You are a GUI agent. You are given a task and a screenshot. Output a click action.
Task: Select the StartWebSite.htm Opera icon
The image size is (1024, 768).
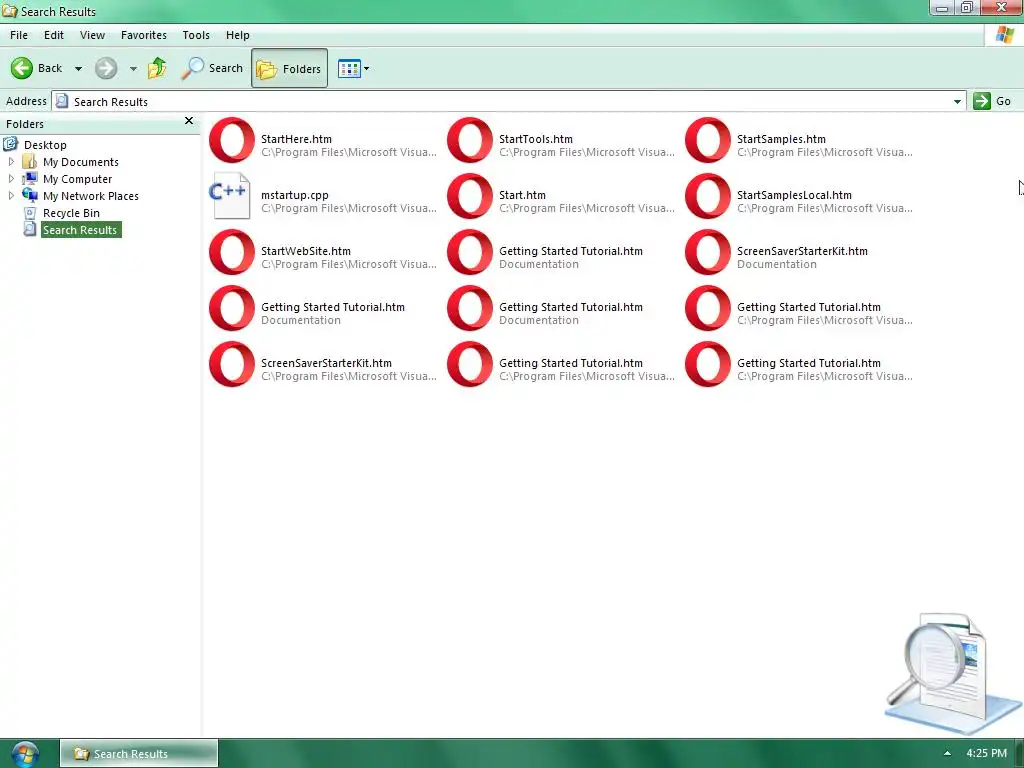coord(232,252)
